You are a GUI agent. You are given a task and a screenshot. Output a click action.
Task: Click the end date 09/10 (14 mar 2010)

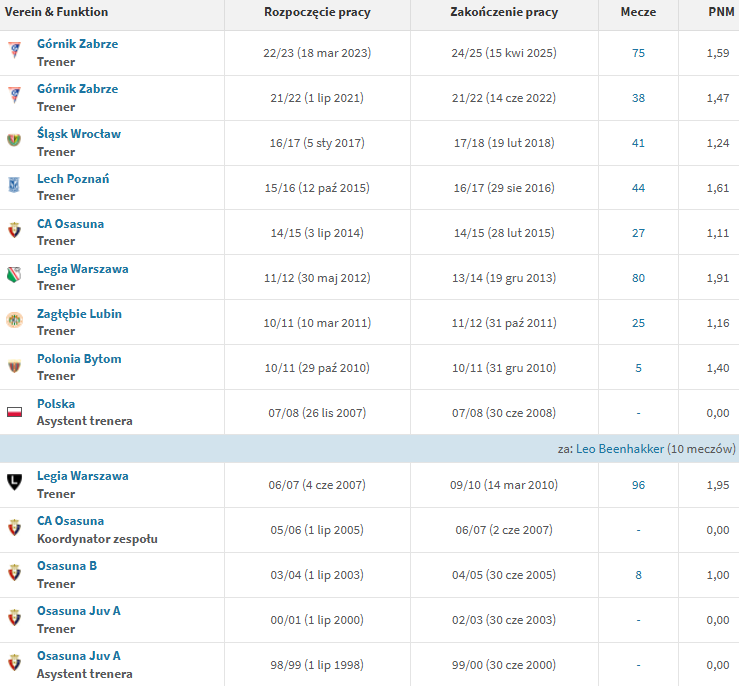click(504, 485)
